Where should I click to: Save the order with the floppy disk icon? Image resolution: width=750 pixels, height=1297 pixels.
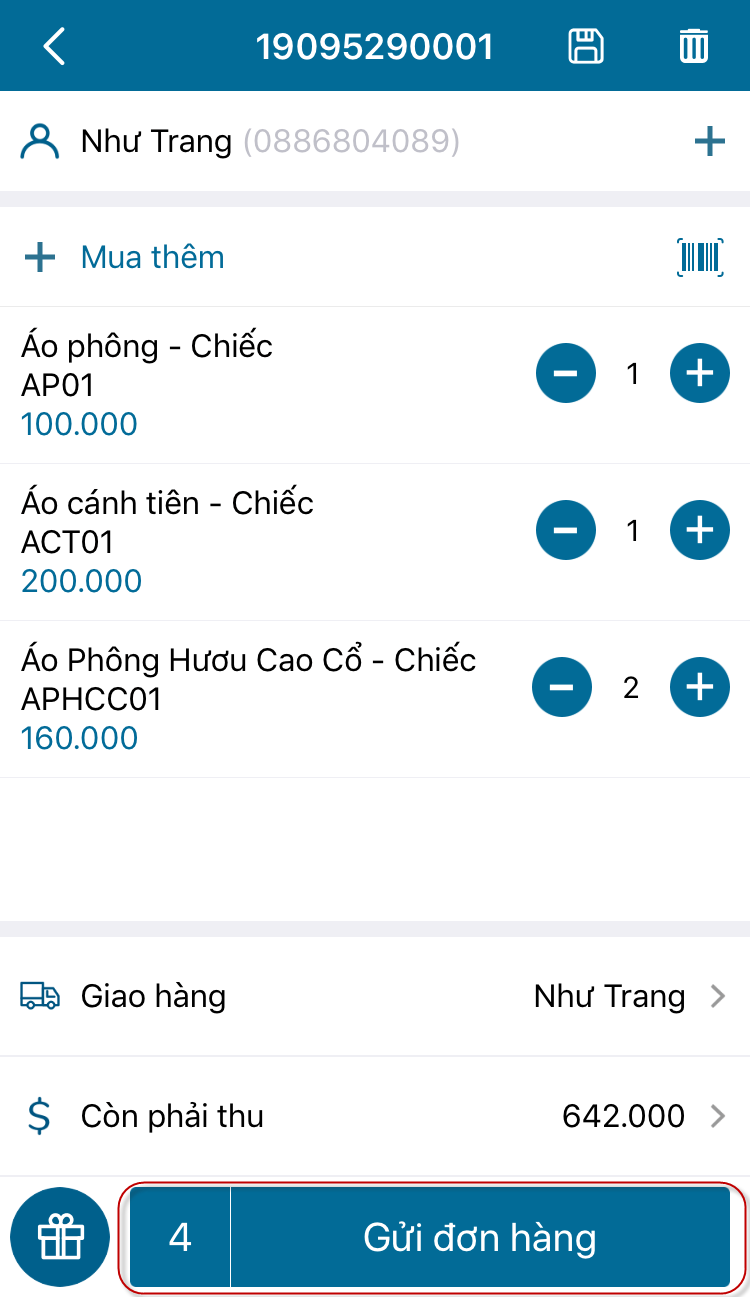586,47
